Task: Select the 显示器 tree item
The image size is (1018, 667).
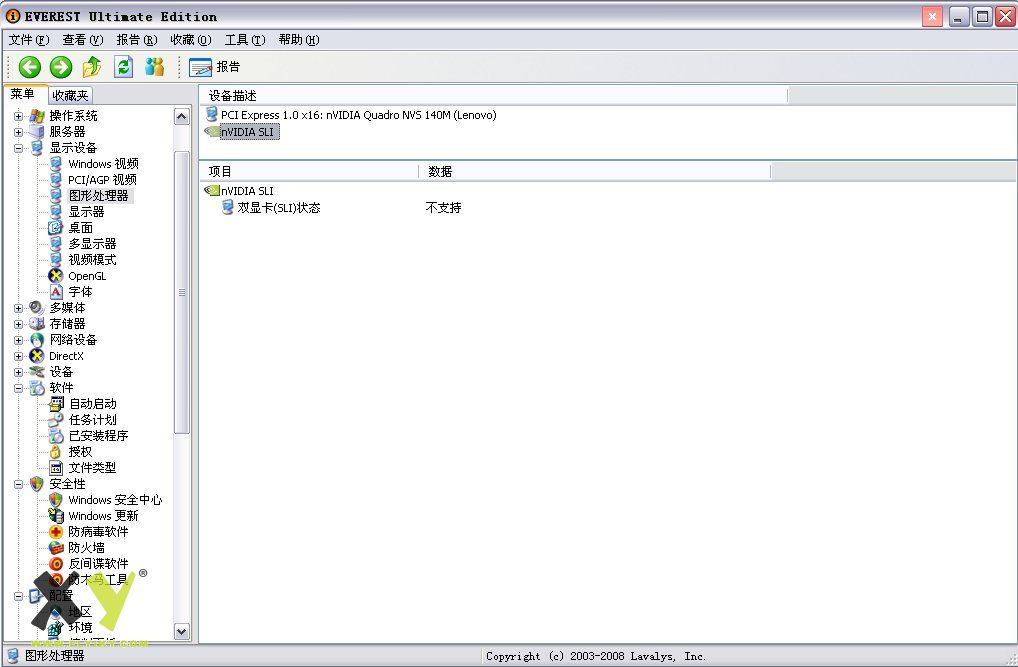Action: tap(86, 212)
